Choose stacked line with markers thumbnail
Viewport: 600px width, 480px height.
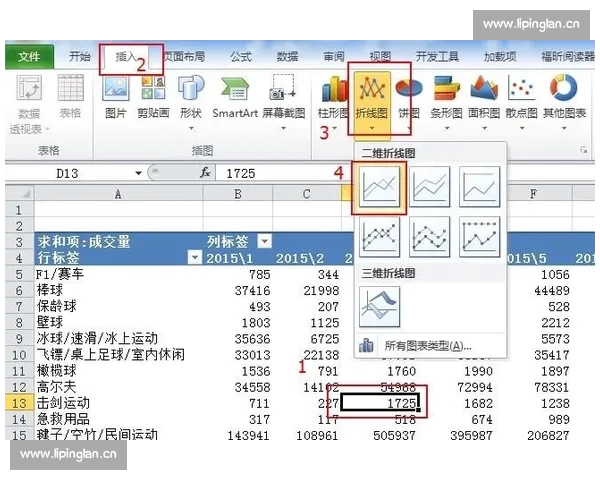[x=429, y=237]
